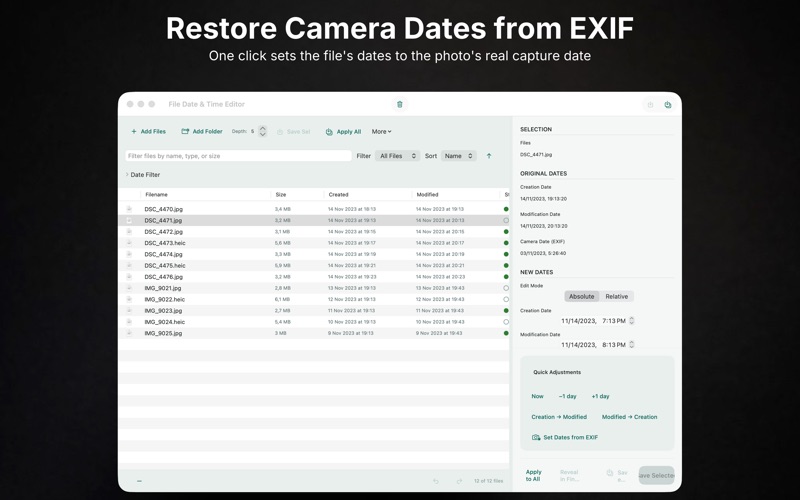The image size is (800, 500).
Task: Open the Sort Name dropdown
Action: [x=459, y=156]
